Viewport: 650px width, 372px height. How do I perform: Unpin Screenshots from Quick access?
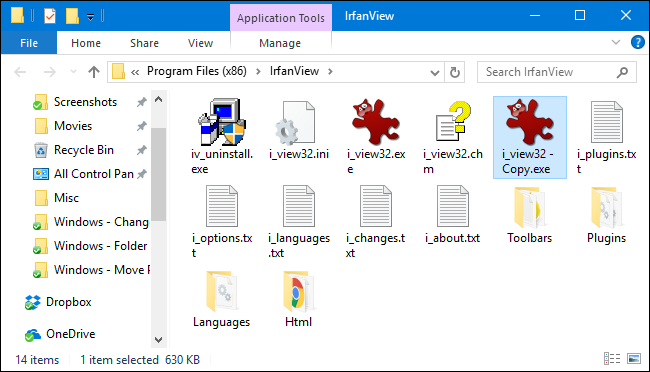[142, 102]
